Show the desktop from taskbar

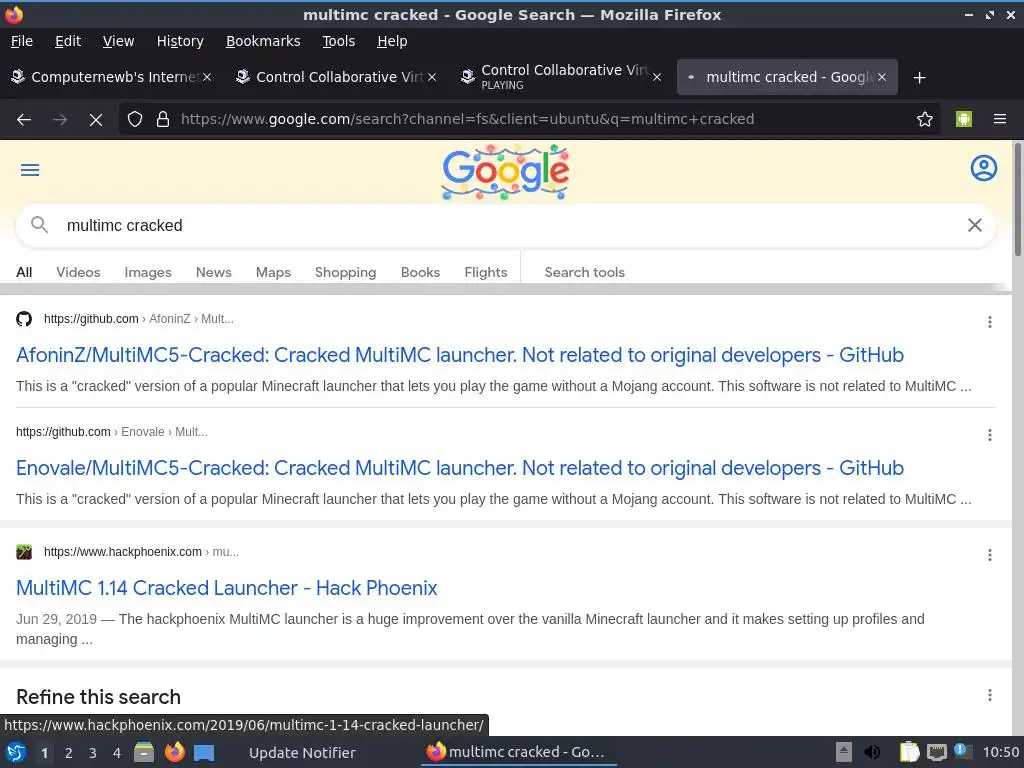pyautogui.click(x=204, y=753)
